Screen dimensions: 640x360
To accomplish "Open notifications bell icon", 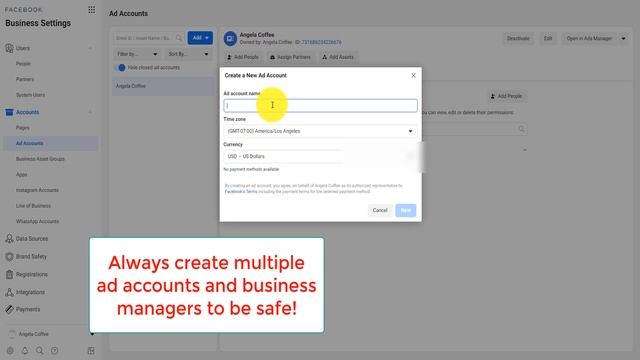I will 25,351.
